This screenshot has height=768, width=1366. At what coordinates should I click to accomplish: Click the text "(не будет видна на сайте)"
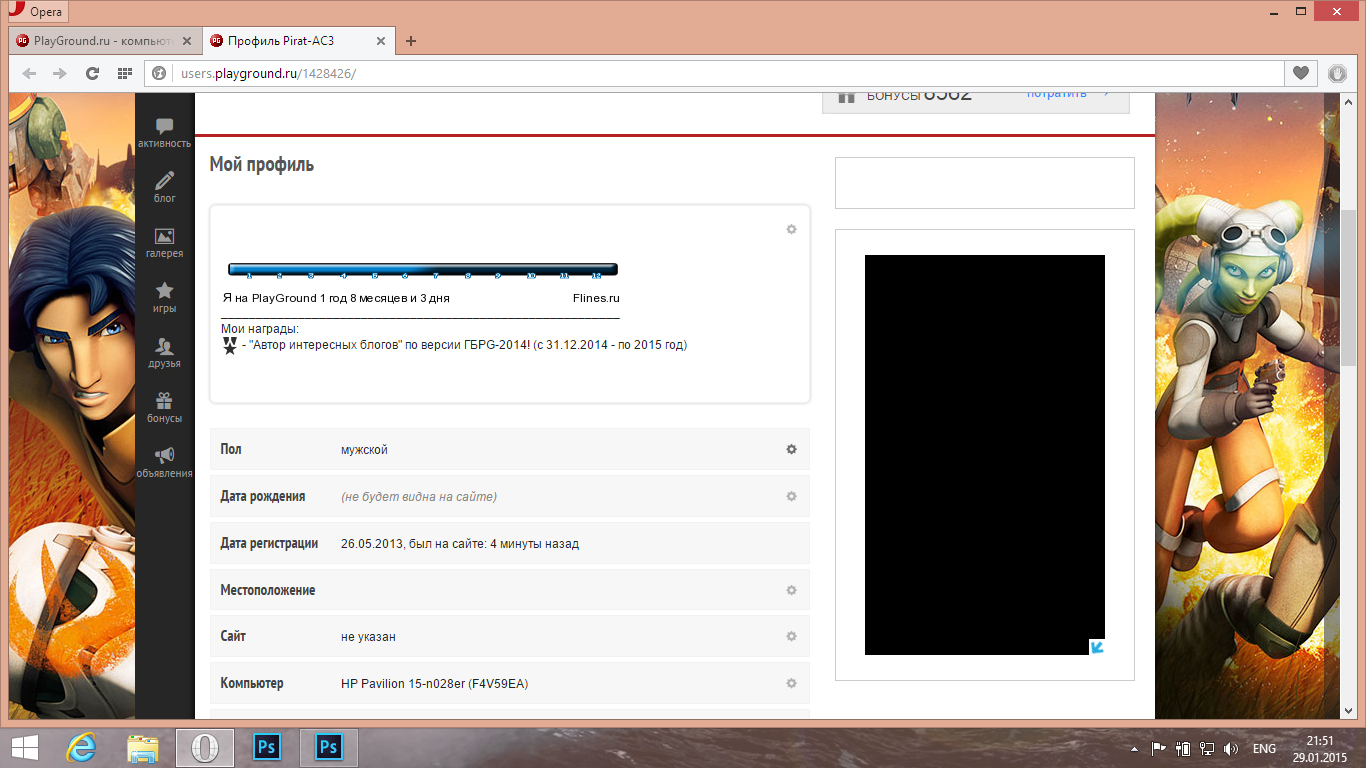point(419,497)
